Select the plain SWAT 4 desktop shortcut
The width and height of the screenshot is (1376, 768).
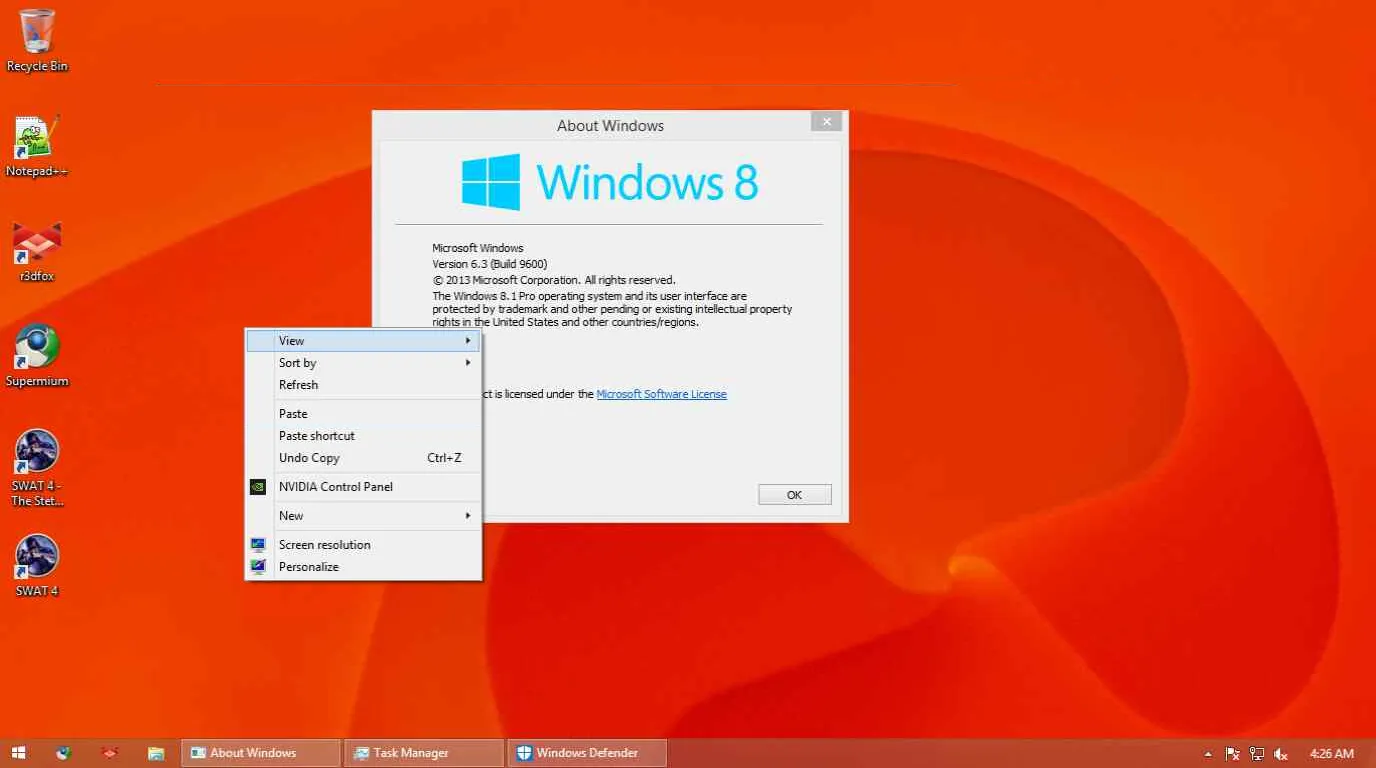(37, 566)
